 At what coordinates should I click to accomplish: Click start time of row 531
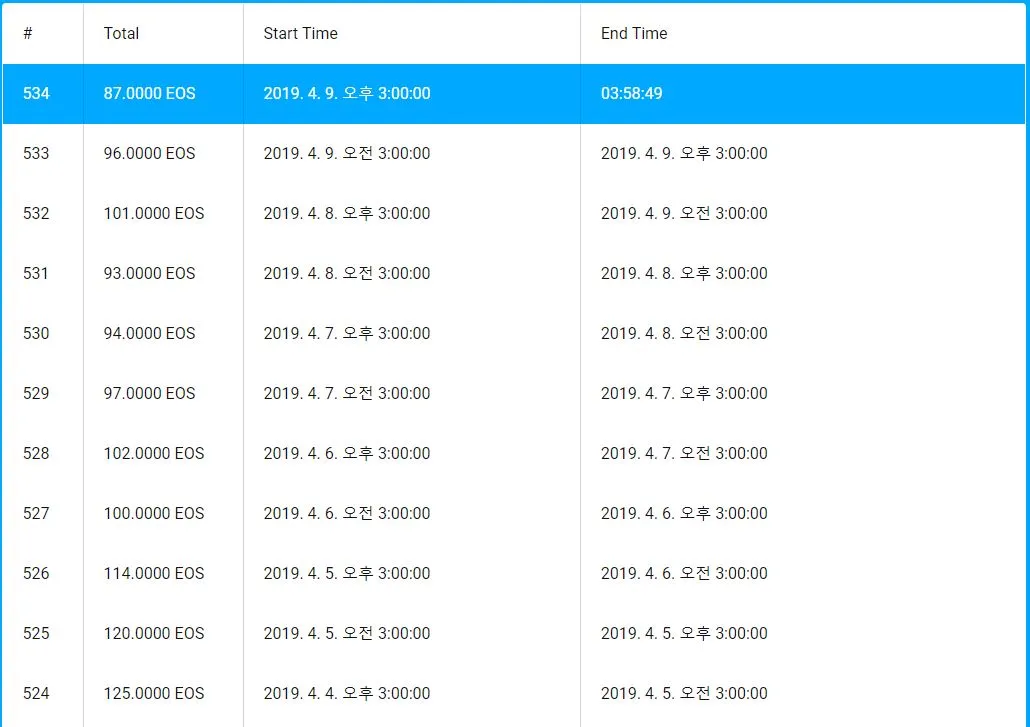click(347, 273)
